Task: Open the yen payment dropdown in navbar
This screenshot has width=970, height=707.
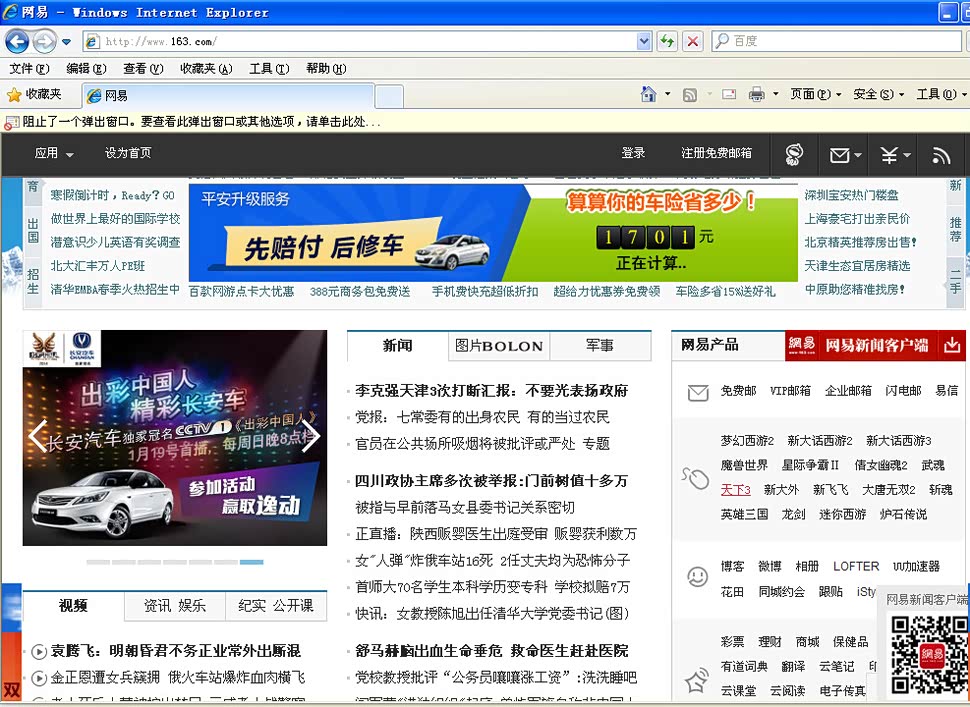Action: pyautogui.click(x=895, y=155)
